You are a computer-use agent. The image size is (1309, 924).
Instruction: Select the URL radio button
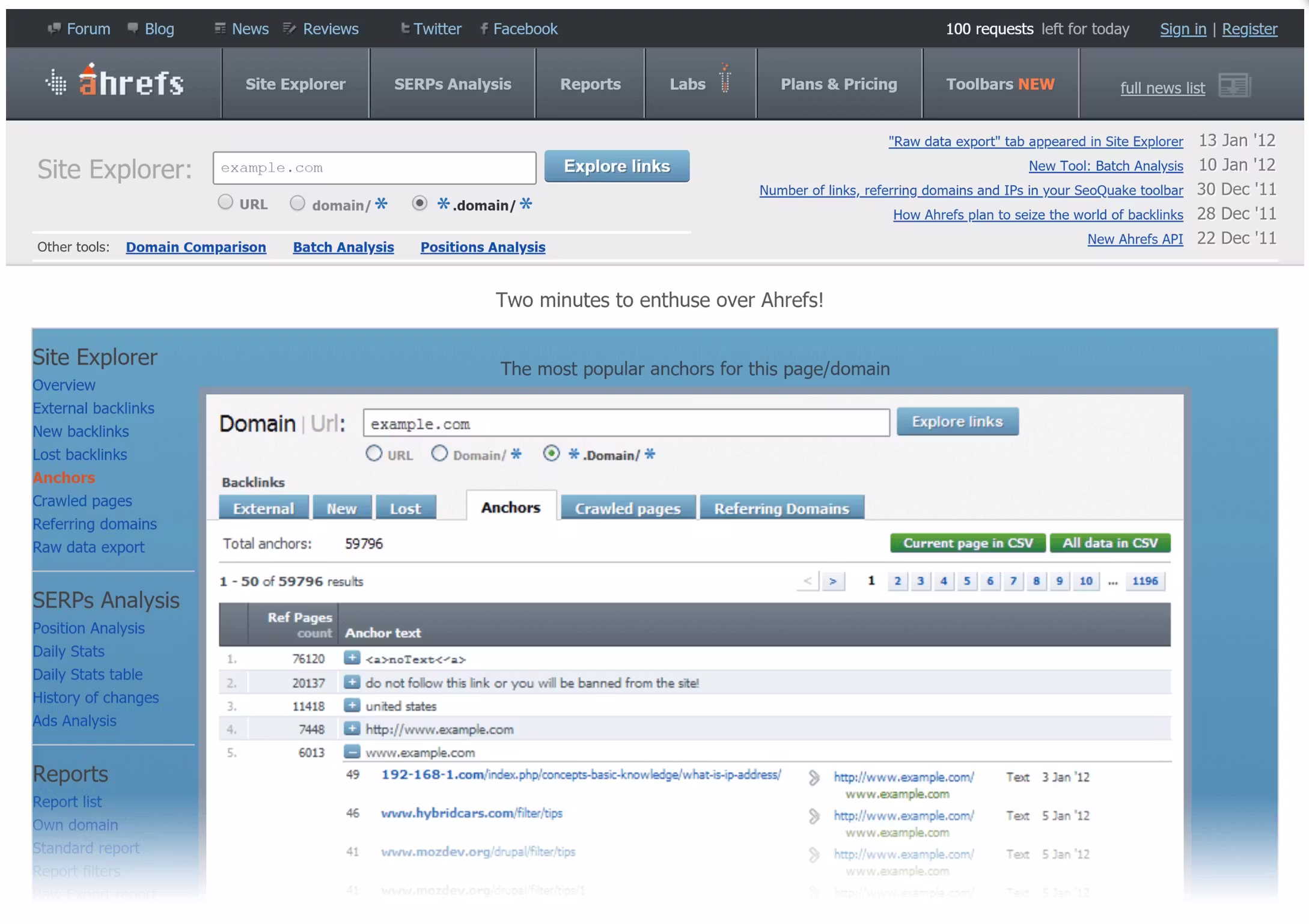pyautogui.click(x=226, y=202)
